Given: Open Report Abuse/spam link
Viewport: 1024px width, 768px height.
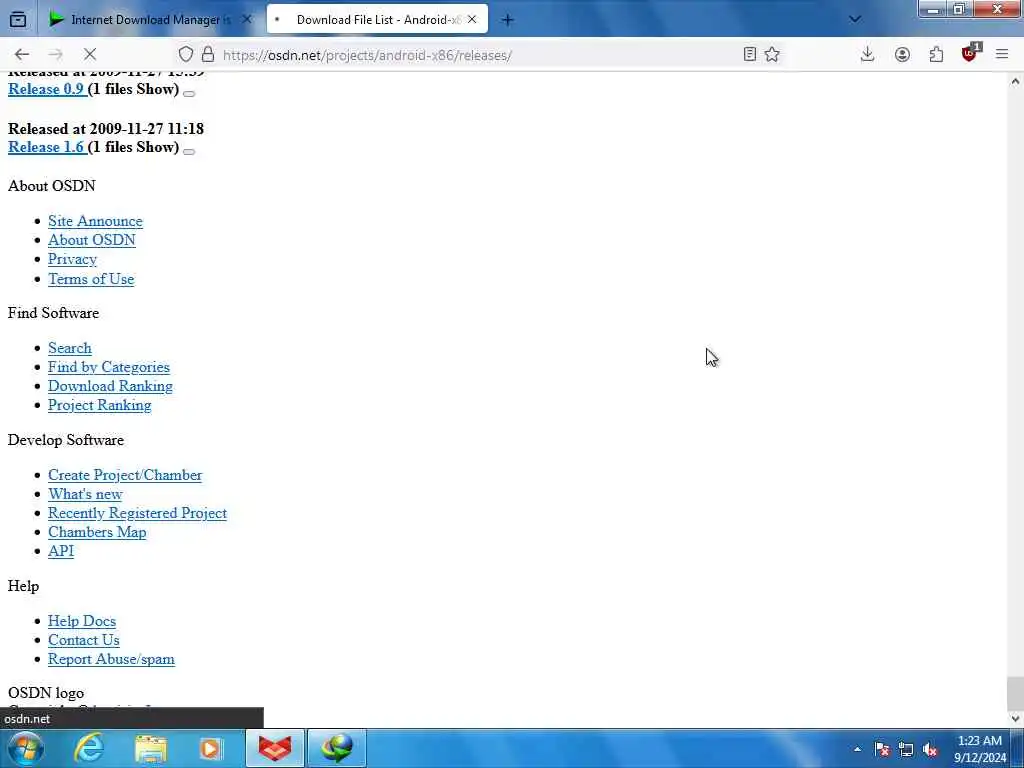Looking at the screenshot, I should point(112,659).
